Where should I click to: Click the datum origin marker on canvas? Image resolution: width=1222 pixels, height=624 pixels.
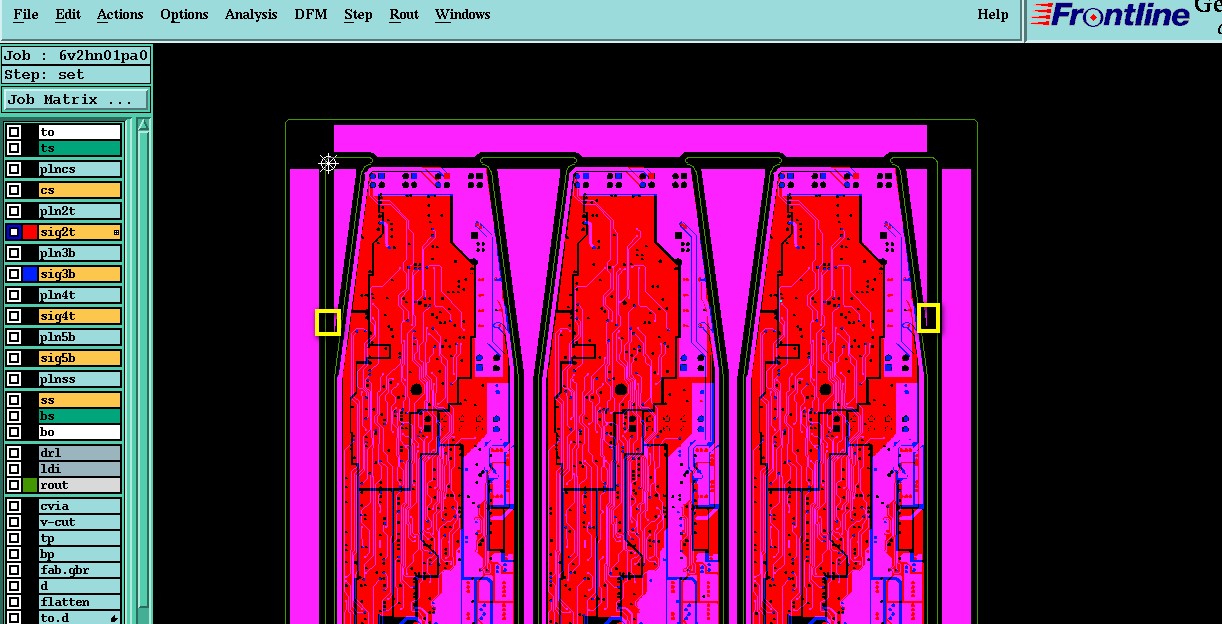[x=328, y=163]
